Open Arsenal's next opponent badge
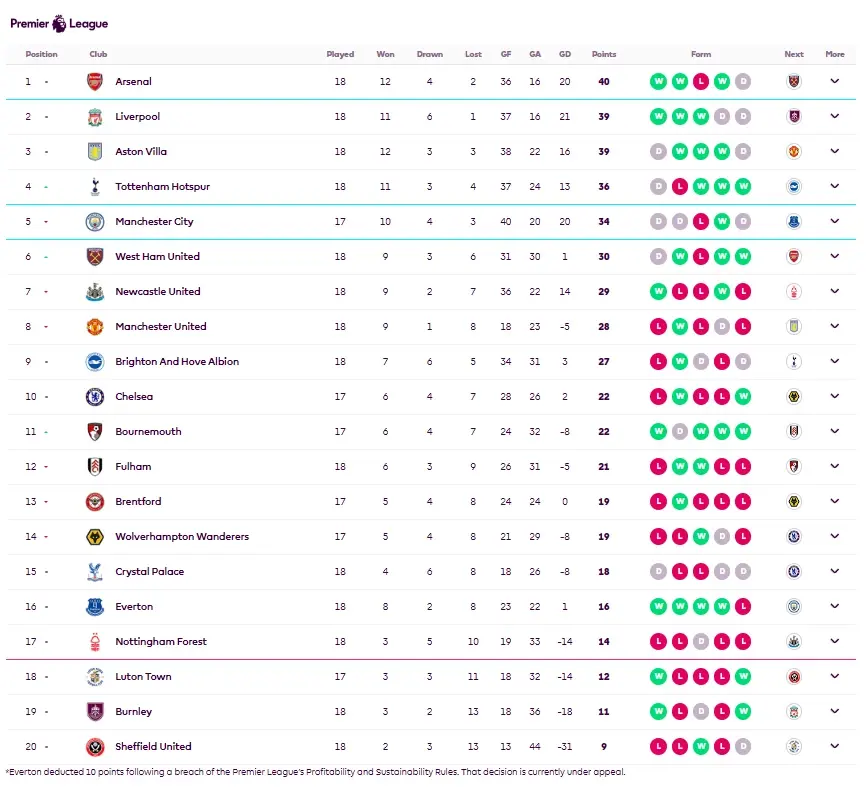The height and width of the screenshot is (787, 866). pos(794,82)
